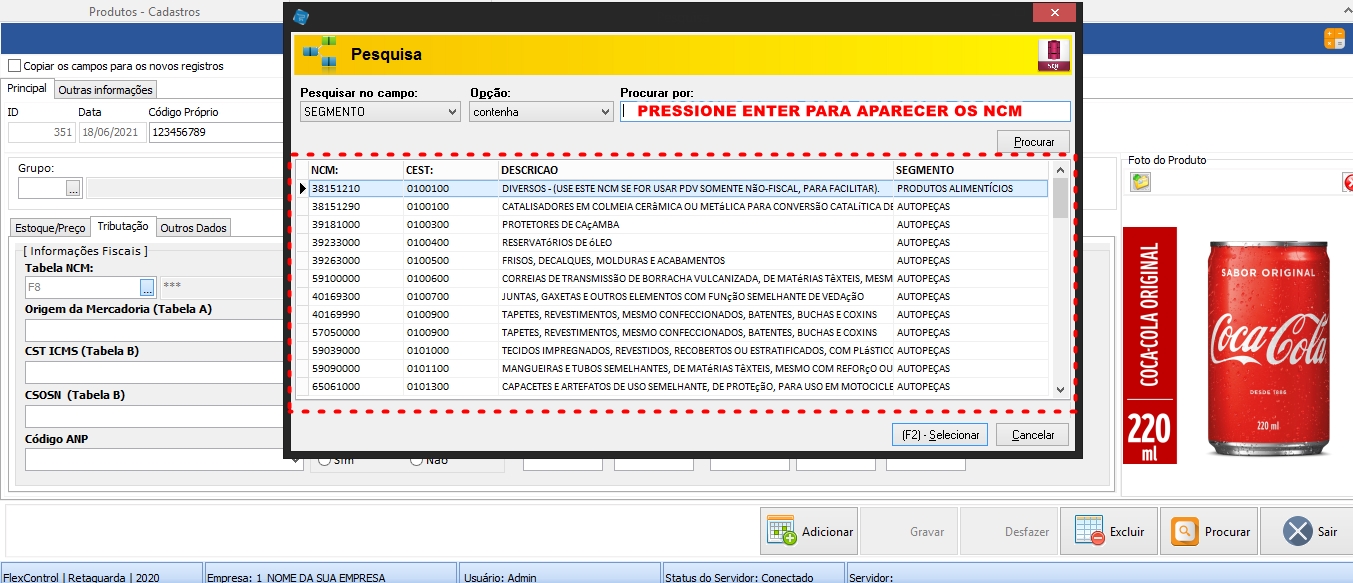Switch to the 'Outros Dados' tab

point(194,228)
